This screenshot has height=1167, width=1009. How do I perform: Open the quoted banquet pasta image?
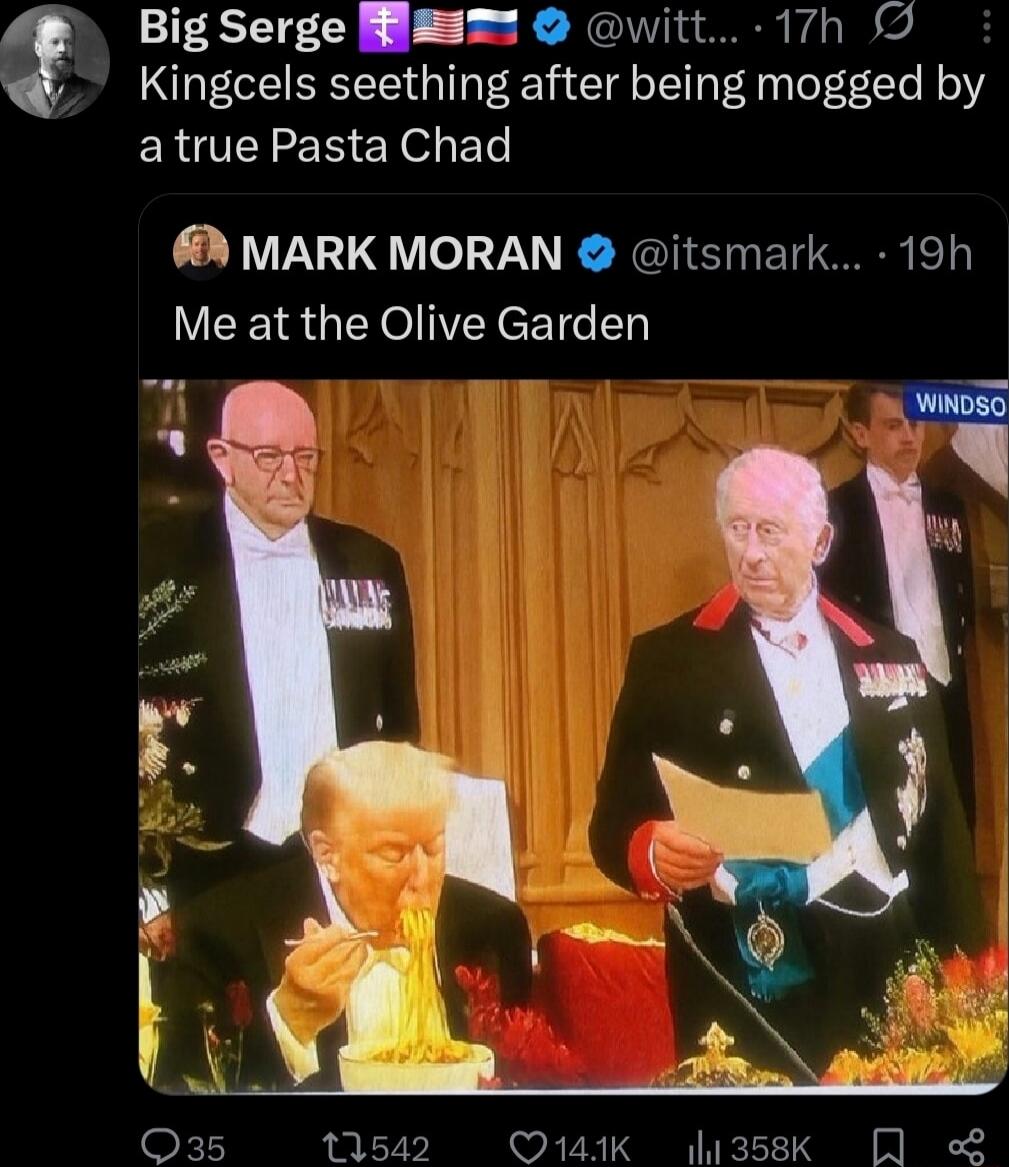[x=573, y=735]
